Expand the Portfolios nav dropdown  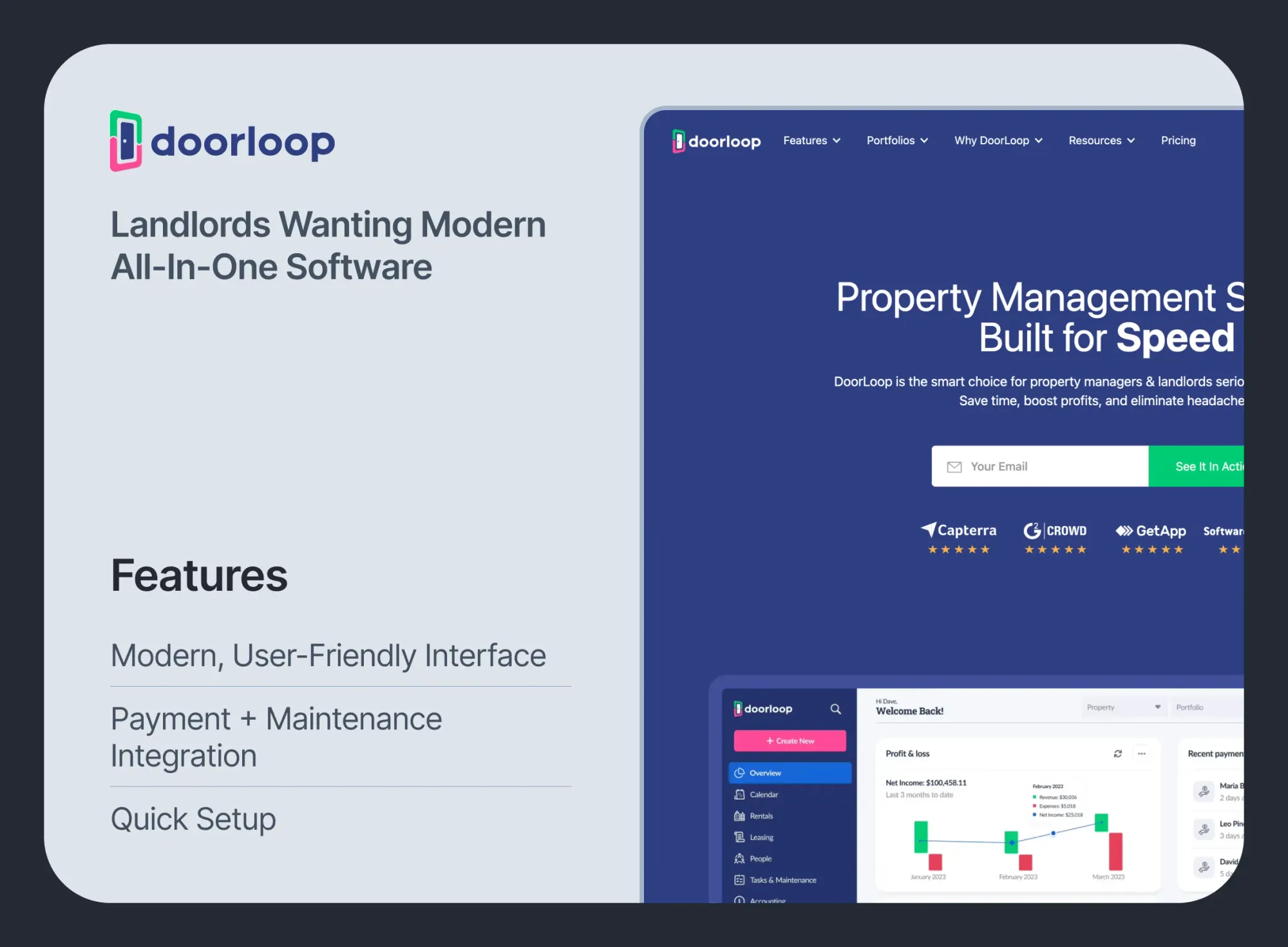(896, 140)
